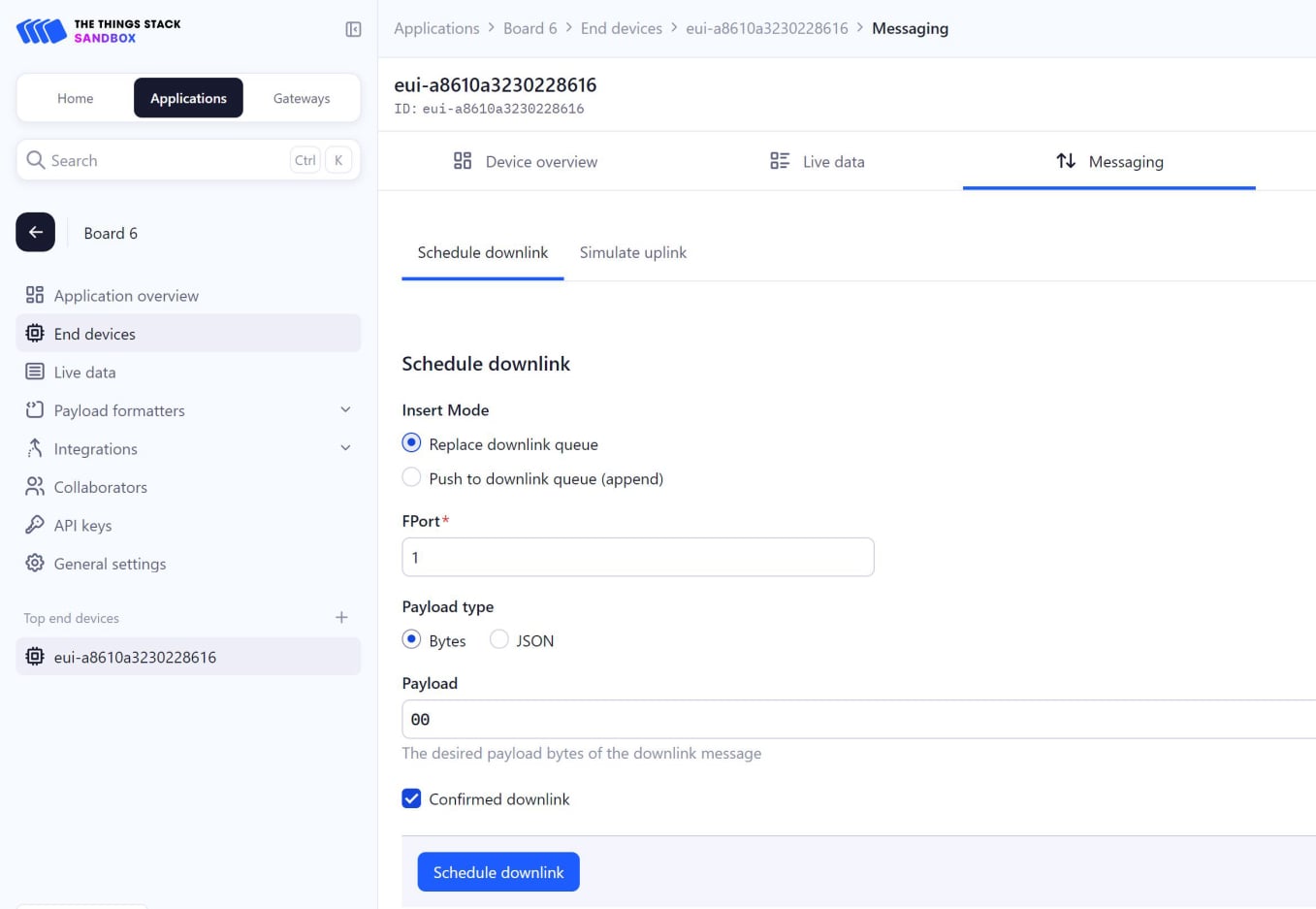The image size is (1316, 909).
Task: Switch to the Simulate uplink tab
Action: (632, 253)
